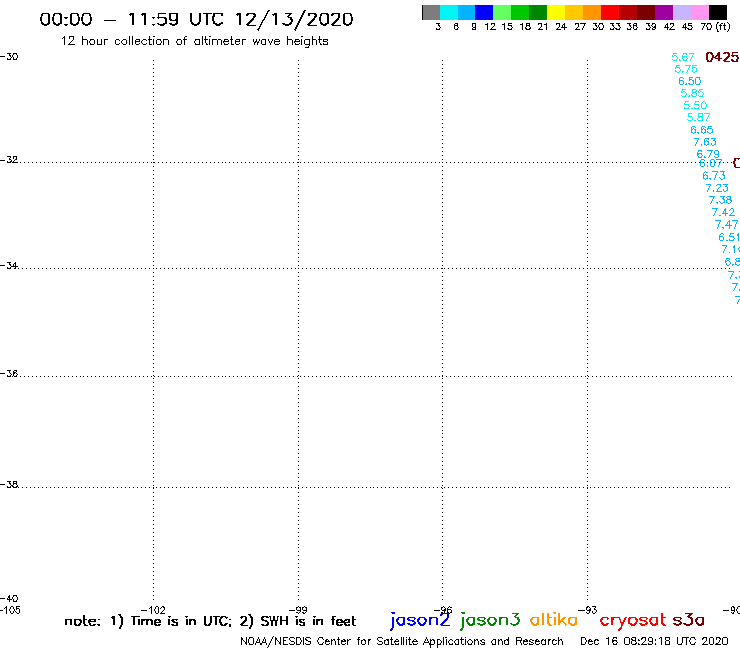Click the green 'jason3' satellite label
The image size is (740, 650).
coord(490,620)
